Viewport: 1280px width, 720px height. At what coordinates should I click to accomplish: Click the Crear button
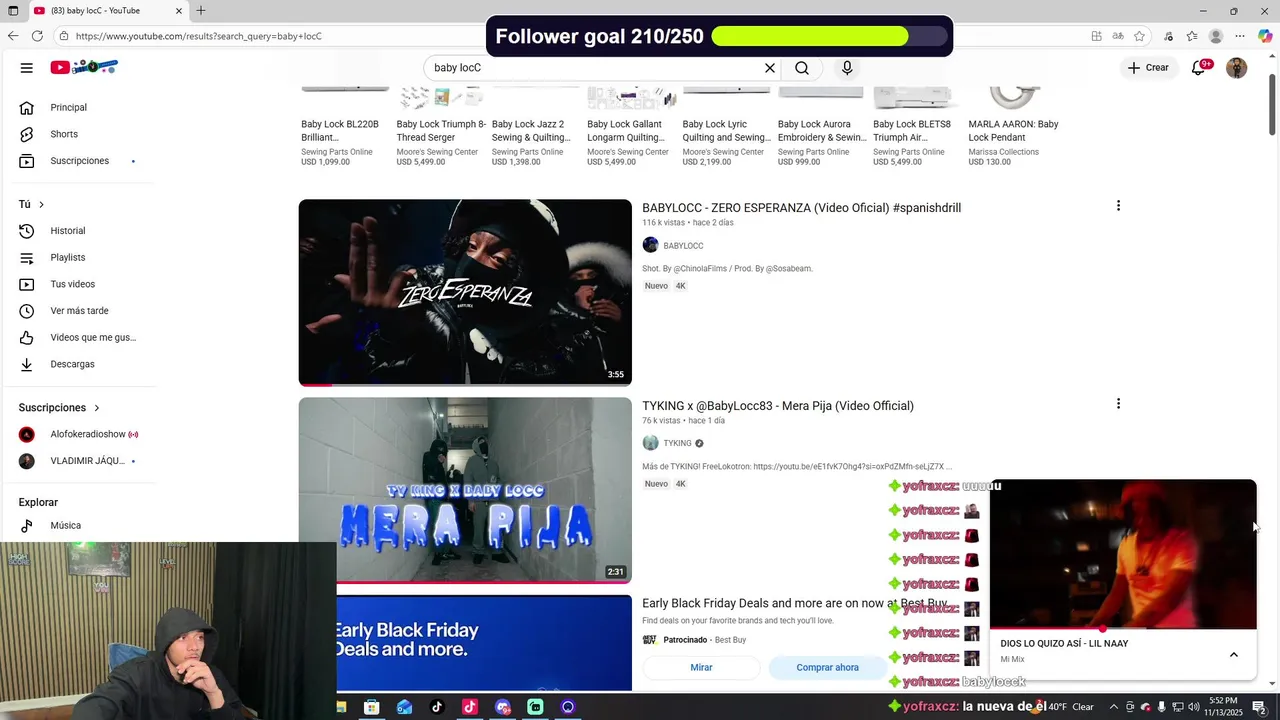pyautogui.click(x=1147, y=68)
